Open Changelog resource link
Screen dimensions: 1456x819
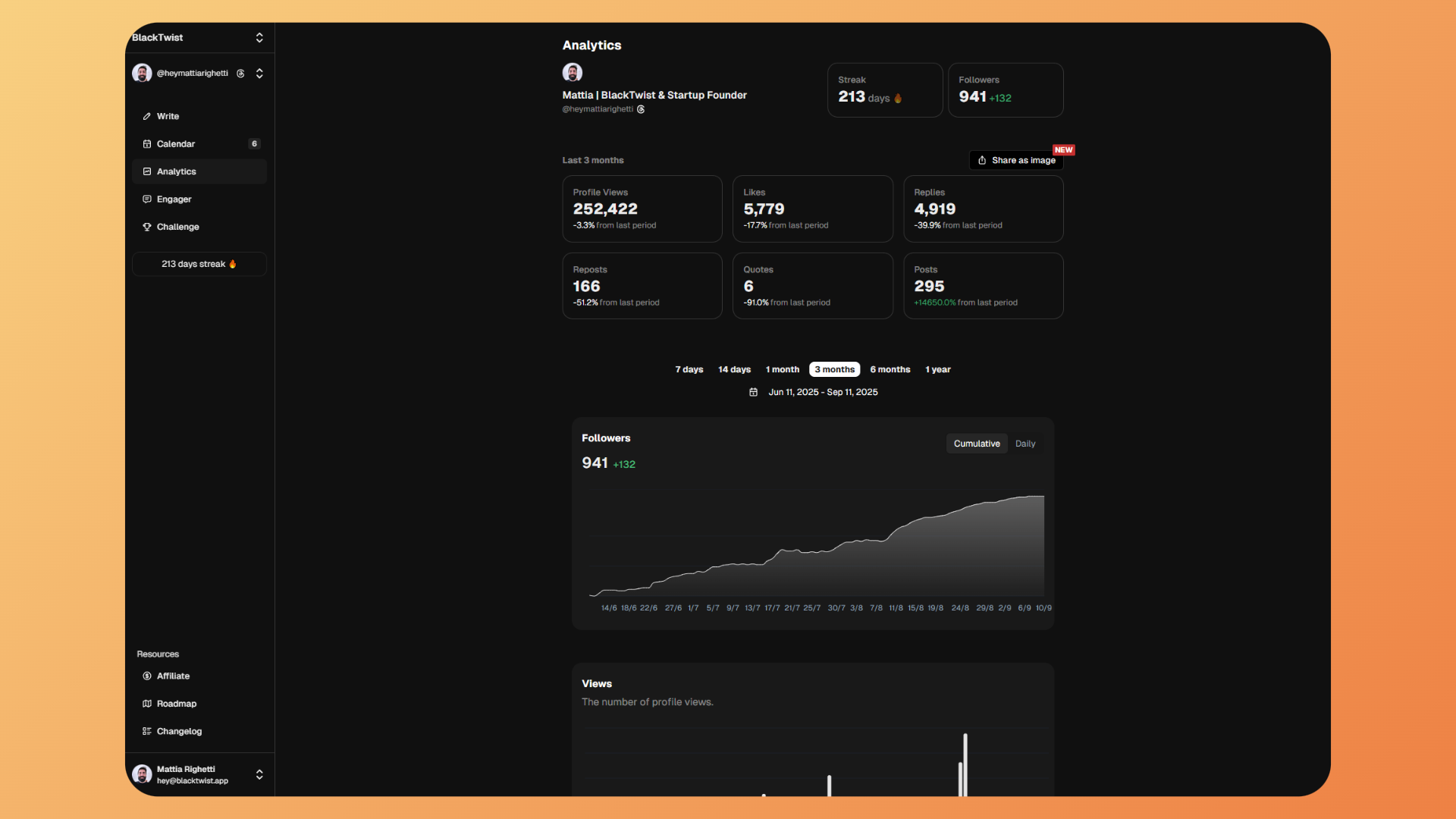[x=199, y=732]
